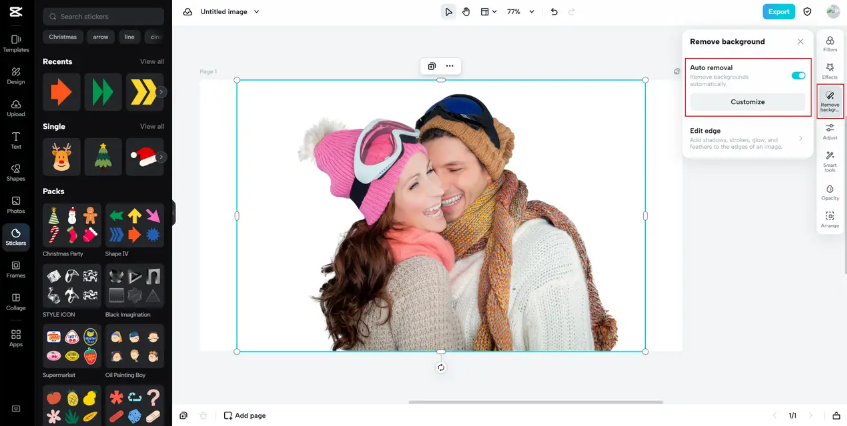Select the Christmas sticker tag
Screen dimensions: 847x426
pyautogui.click(x=63, y=37)
